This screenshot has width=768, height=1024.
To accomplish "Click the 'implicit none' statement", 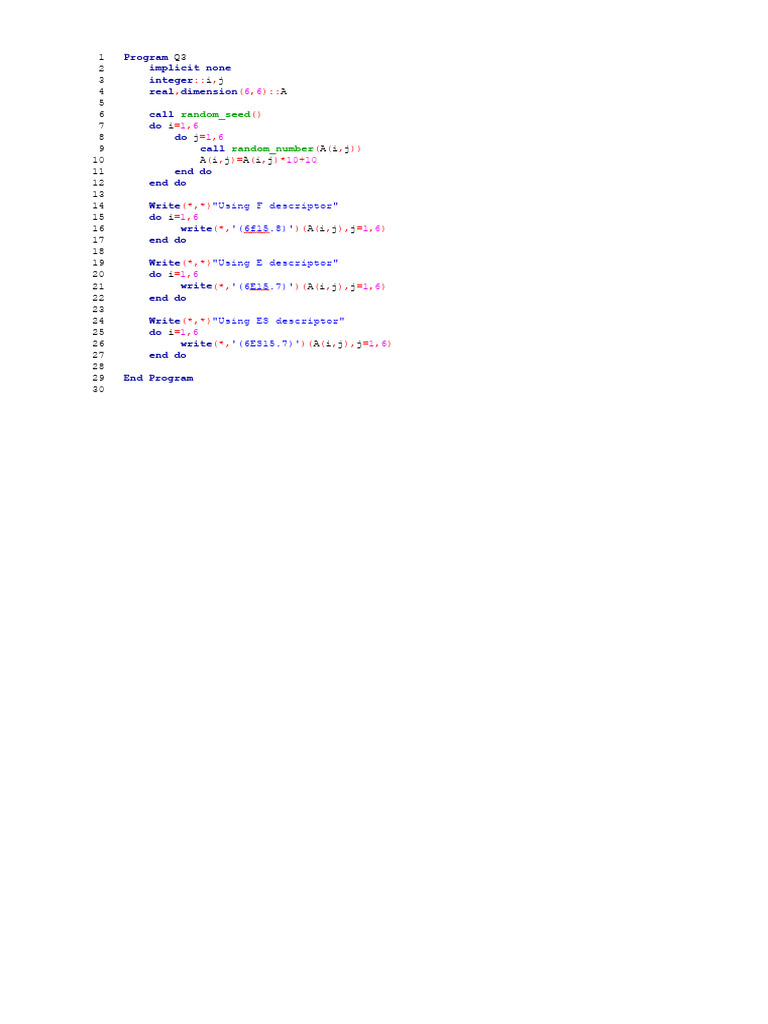I will [x=189, y=68].
